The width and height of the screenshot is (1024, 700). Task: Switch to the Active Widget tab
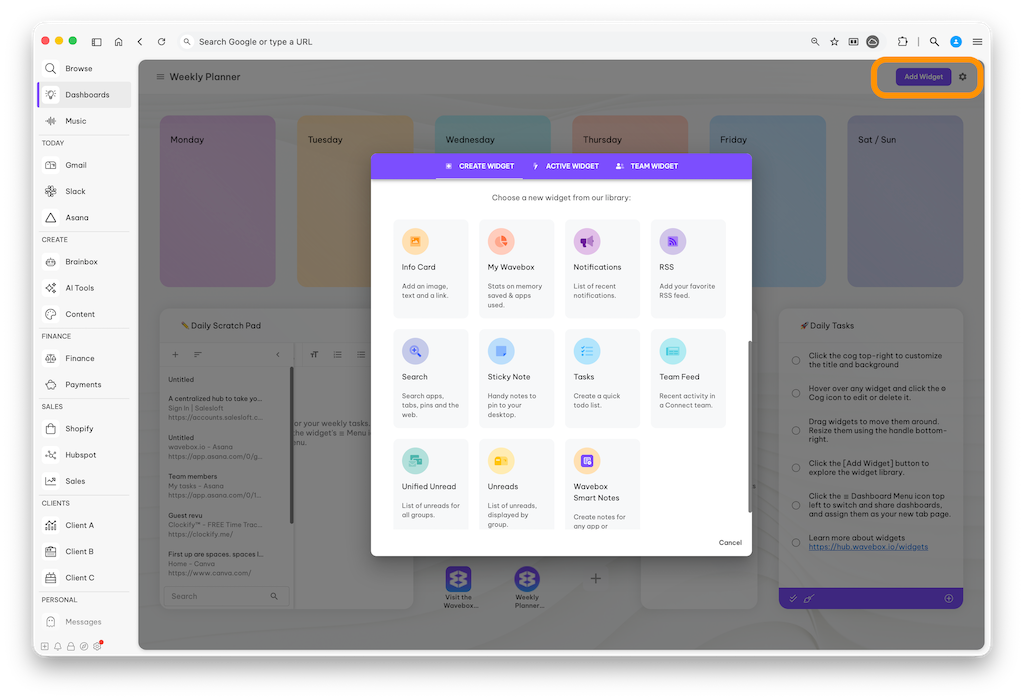coord(565,166)
